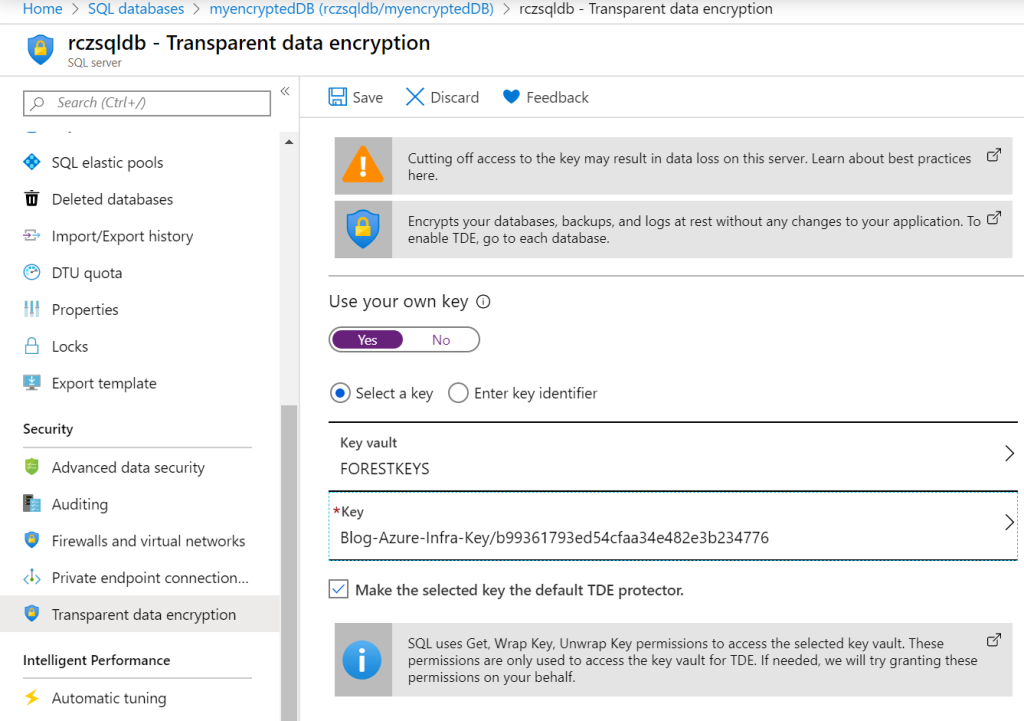
Task: Open Export template menu item
Action: [104, 383]
